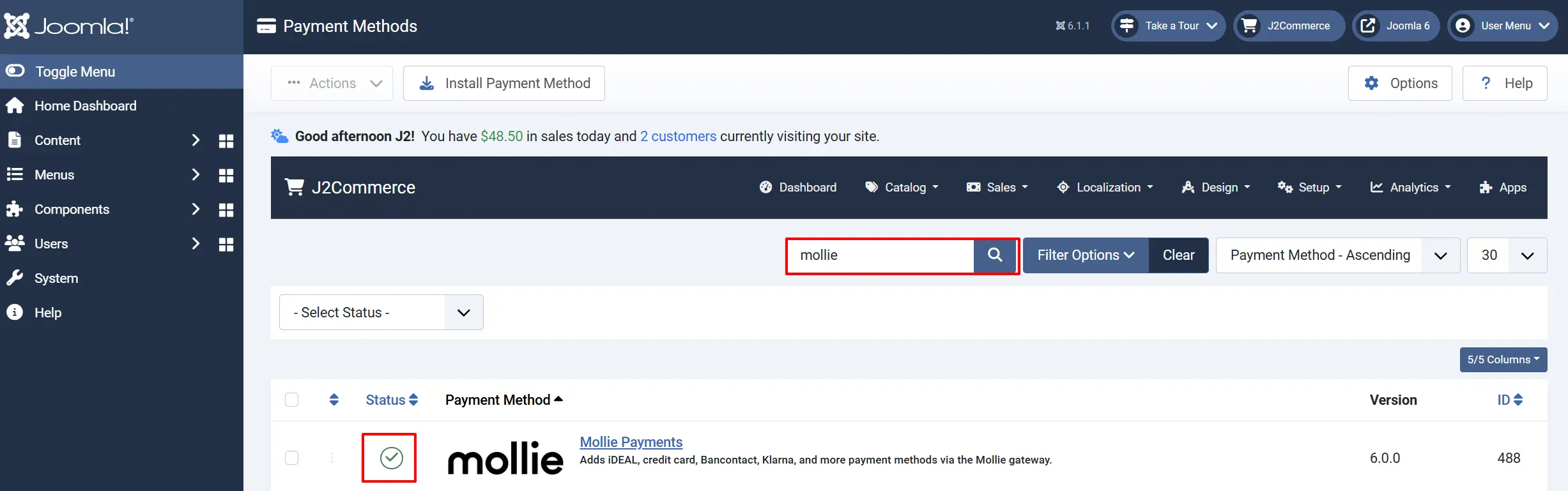Open Payment Method - Ascending sort dropdown
Screen dimensions: 1568x491
[x=1337, y=255]
